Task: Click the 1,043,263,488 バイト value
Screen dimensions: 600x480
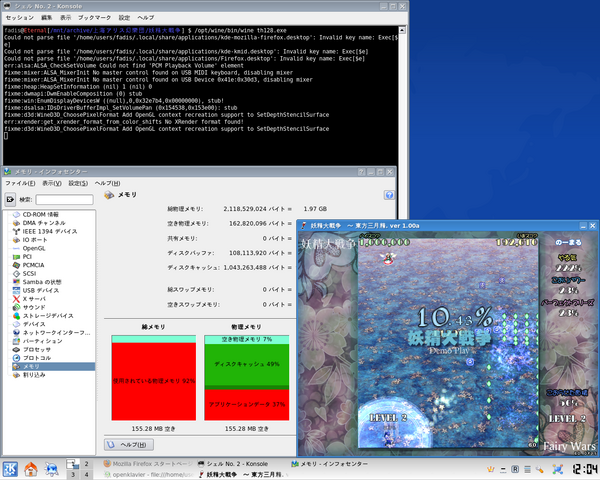Action: tap(254, 267)
